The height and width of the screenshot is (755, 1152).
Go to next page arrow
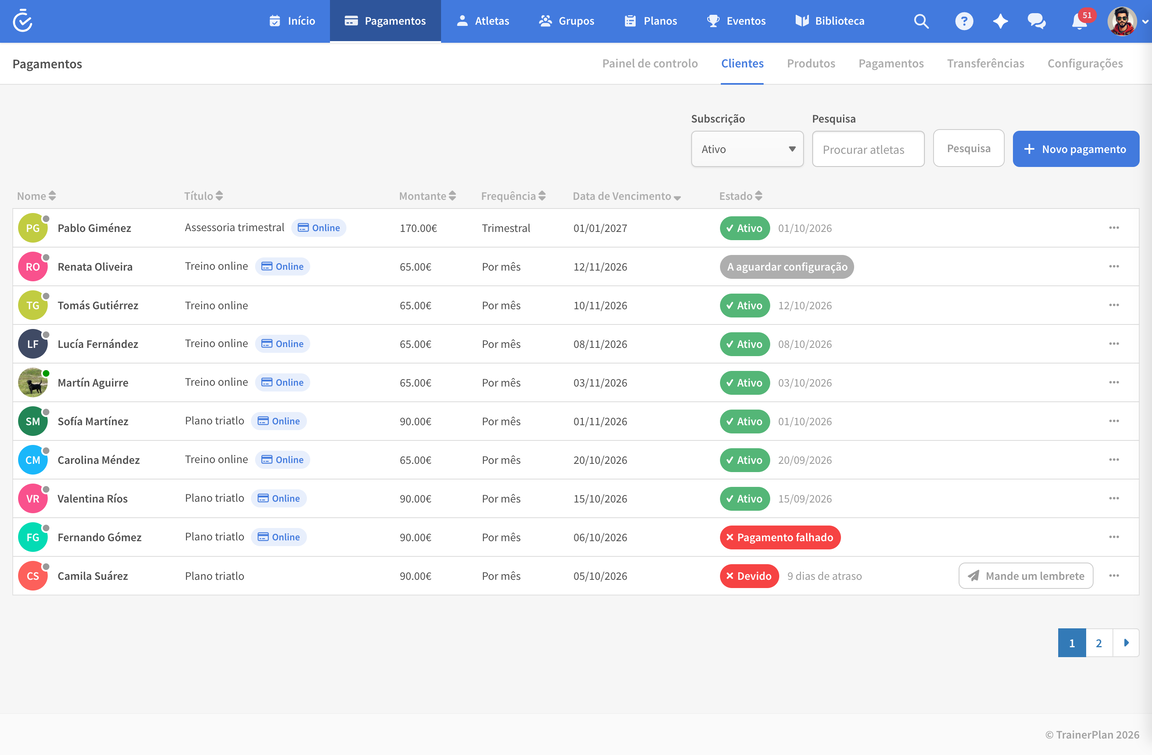[1126, 643]
